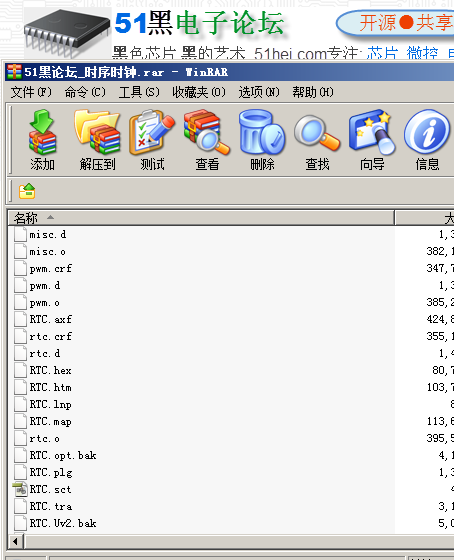
Task: Open the Options (选项) menu
Action: pos(259,92)
